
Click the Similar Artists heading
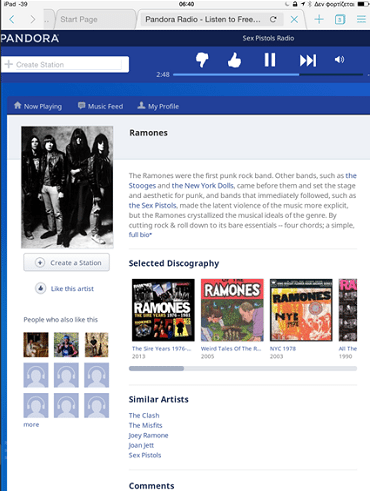tap(159, 399)
